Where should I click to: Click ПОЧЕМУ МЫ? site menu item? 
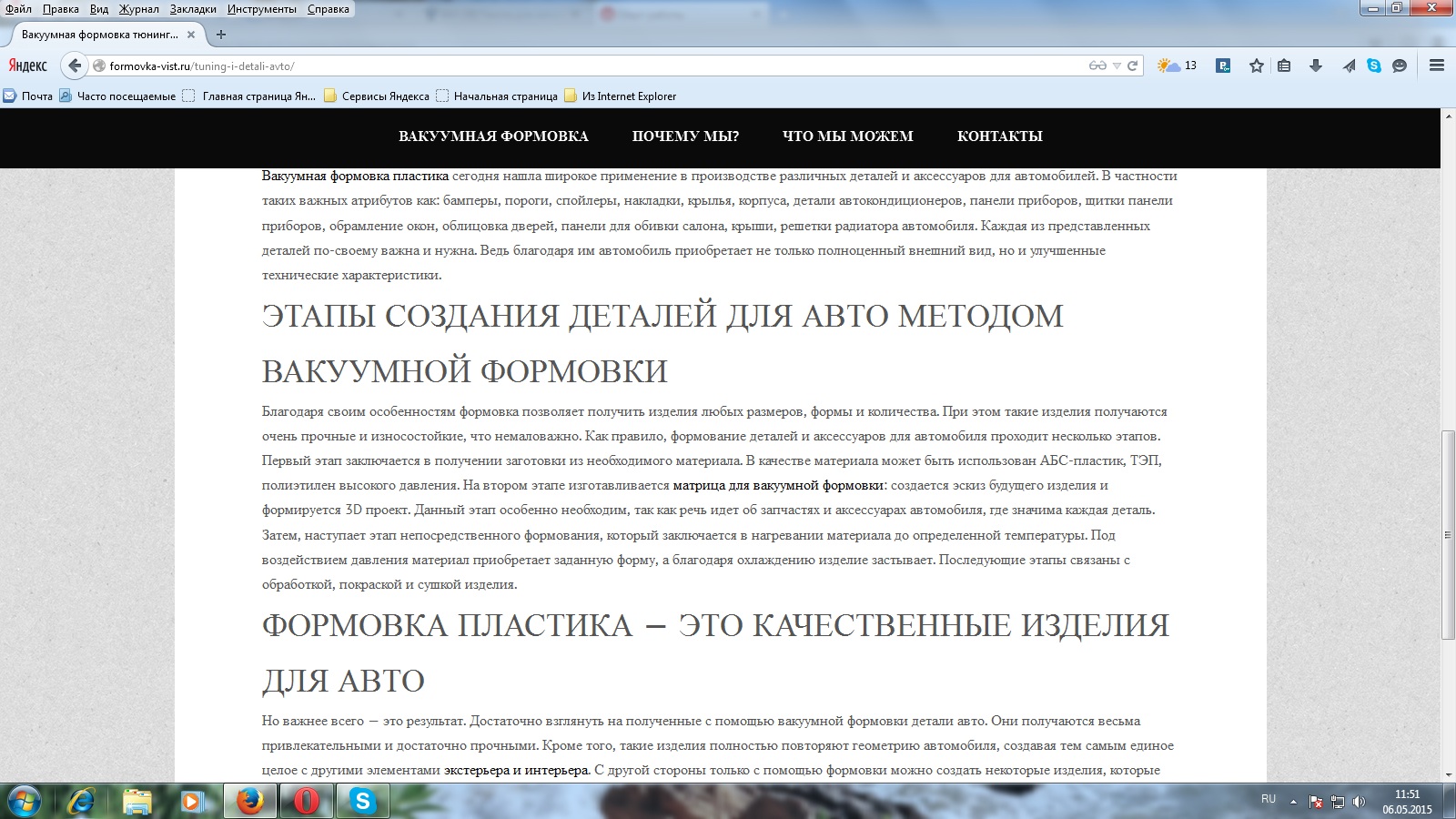tap(685, 136)
